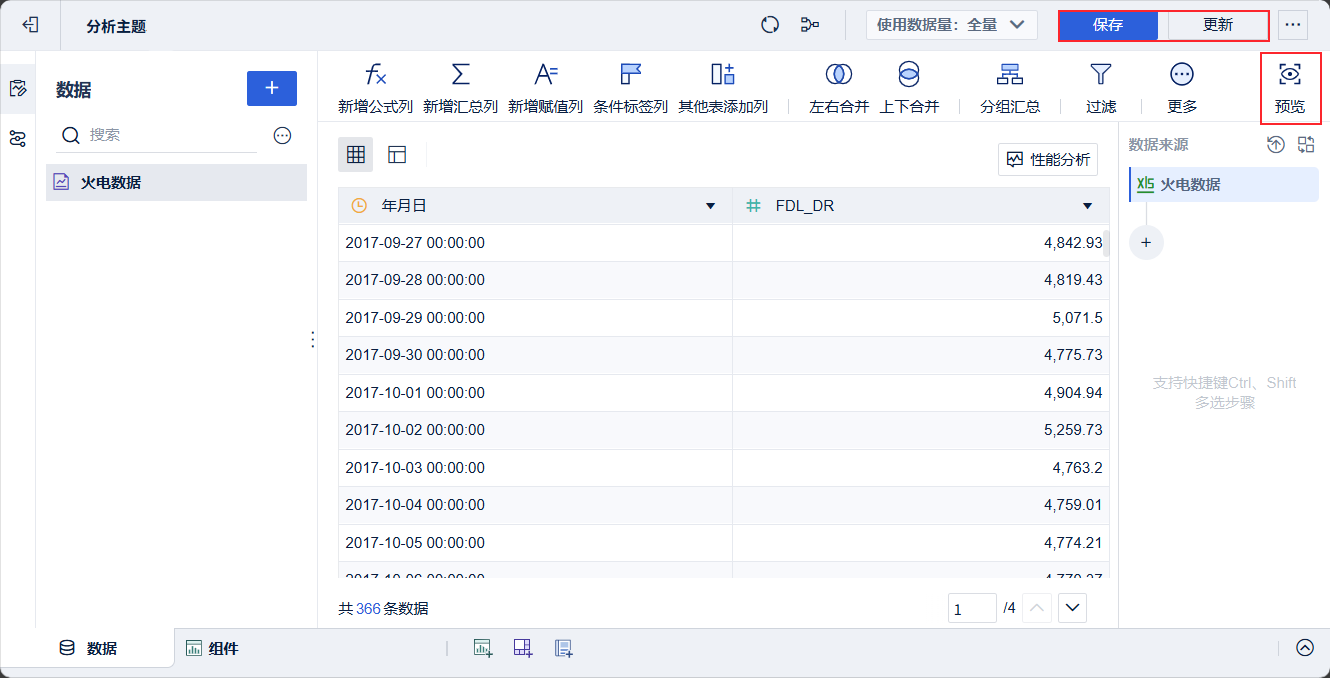Click 条件标签列 tool
This screenshot has height=678, width=1330.
(x=630, y=88)
